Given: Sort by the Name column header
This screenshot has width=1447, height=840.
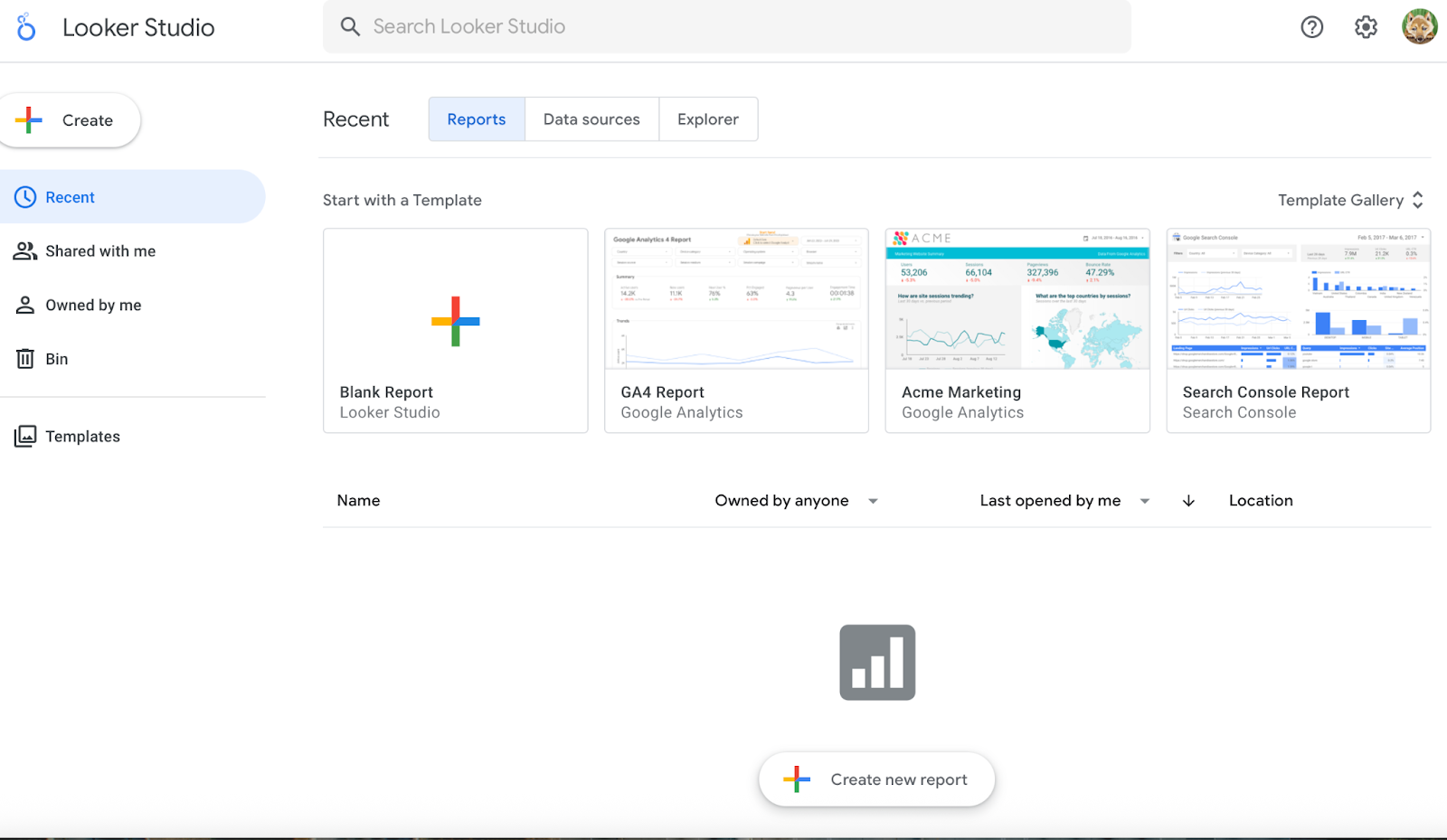Looking at the screenshot, I should pyautogui.click(x=358, y=501).
